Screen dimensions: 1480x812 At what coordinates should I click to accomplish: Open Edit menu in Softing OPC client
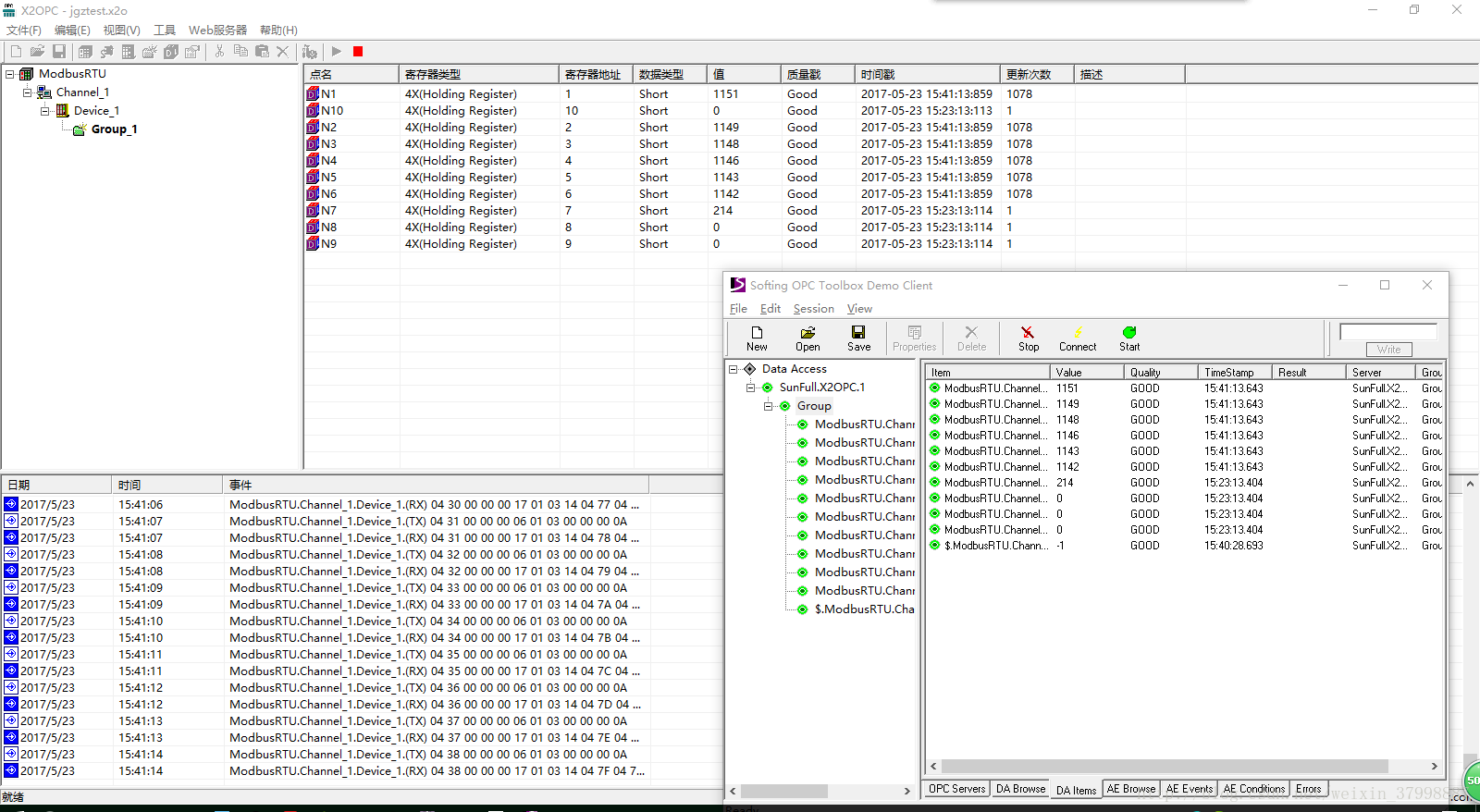pos(771,309)
